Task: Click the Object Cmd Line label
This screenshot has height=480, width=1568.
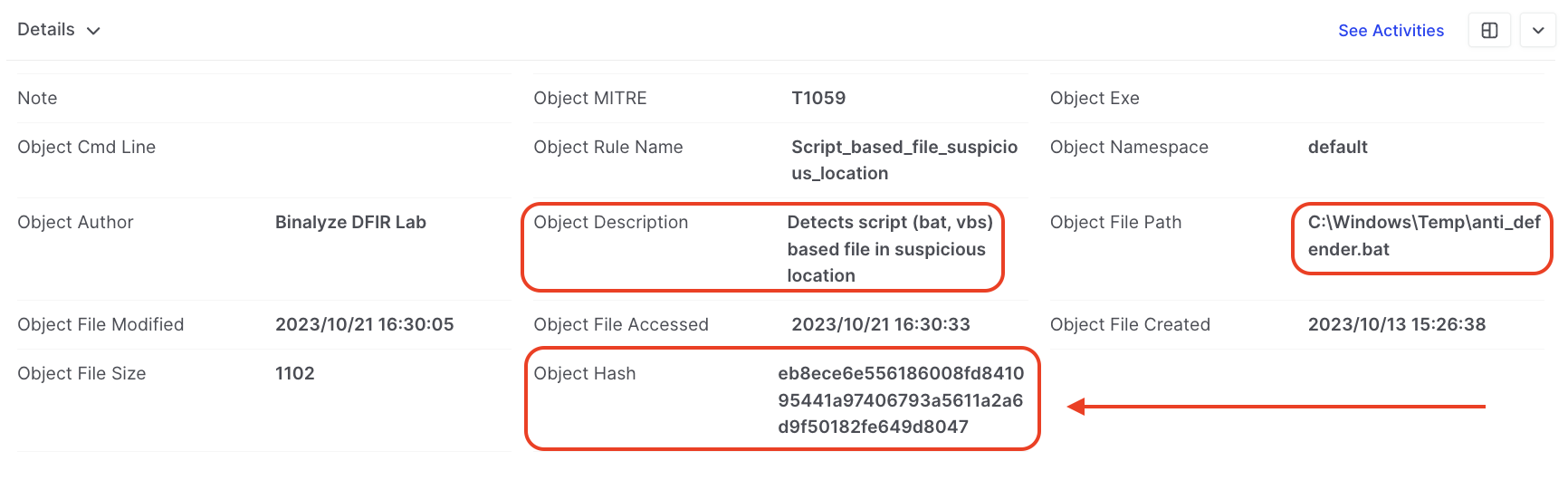Action: pos(86,147)
